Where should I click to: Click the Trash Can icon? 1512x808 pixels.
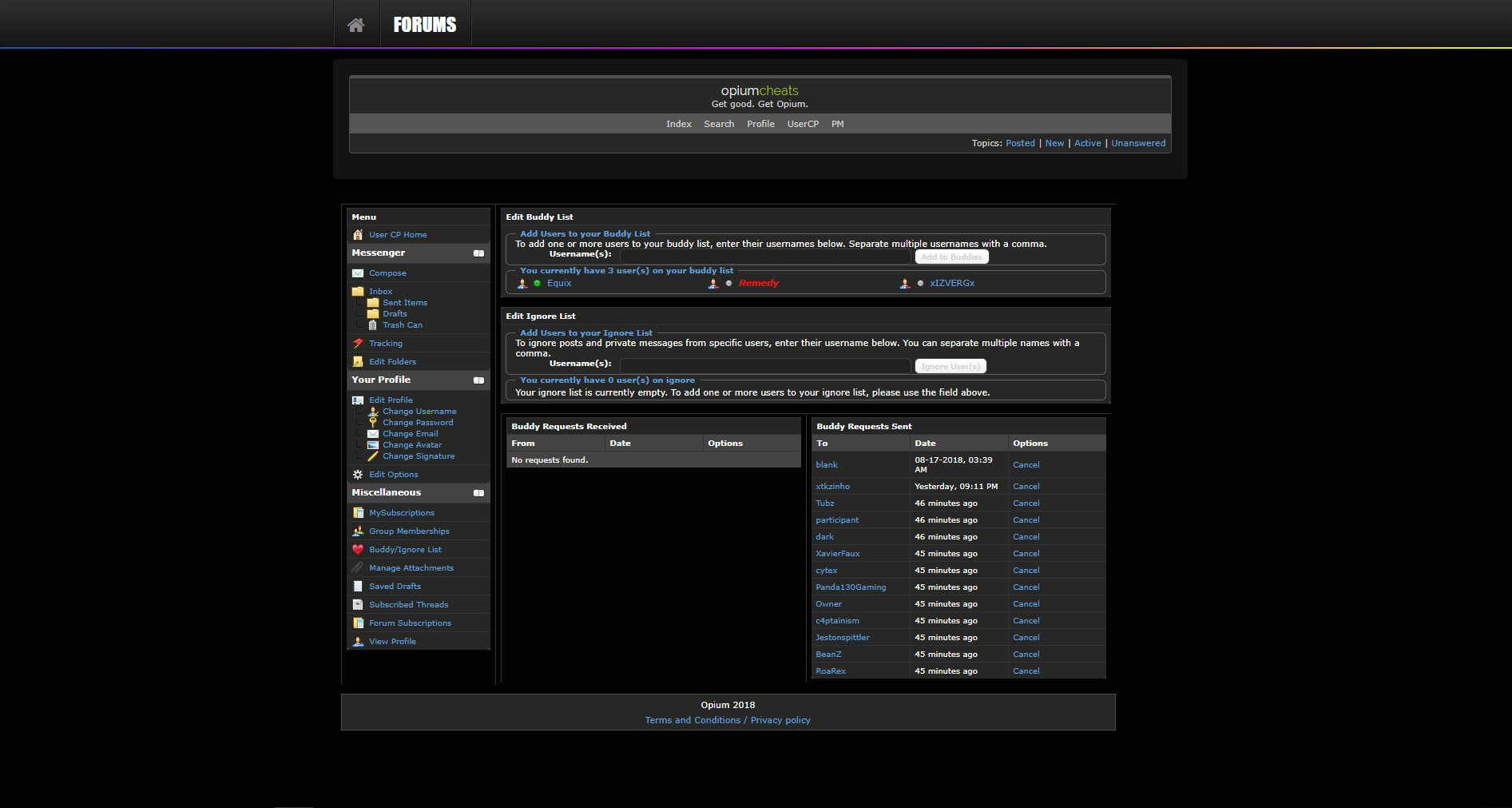coord(372,325)
